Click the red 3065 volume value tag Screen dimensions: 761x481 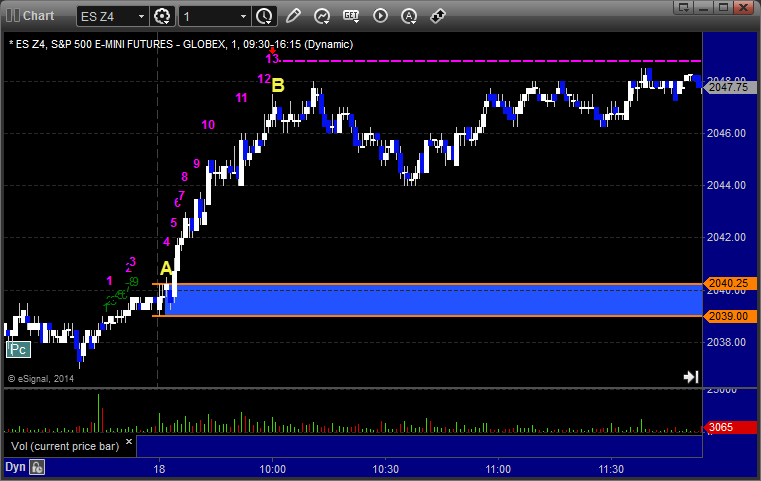pyautogui.click(x=730, y=428)
